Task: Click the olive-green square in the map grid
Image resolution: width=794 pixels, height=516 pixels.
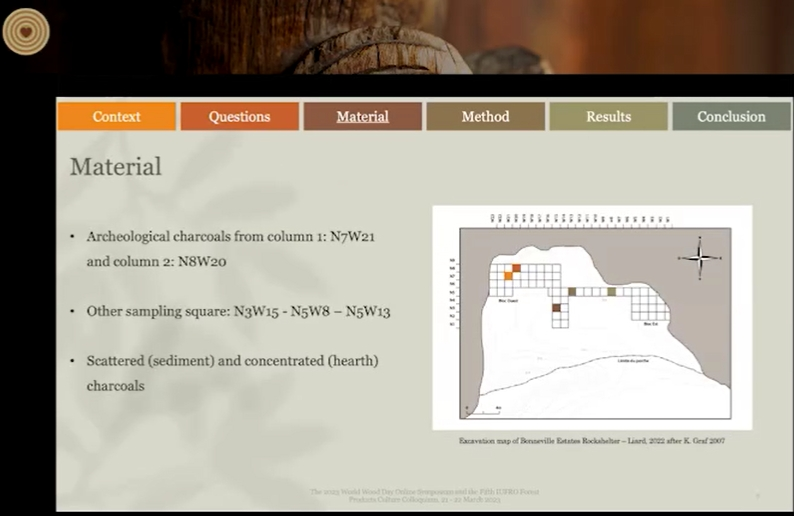Action: click(x=610, y=291)
